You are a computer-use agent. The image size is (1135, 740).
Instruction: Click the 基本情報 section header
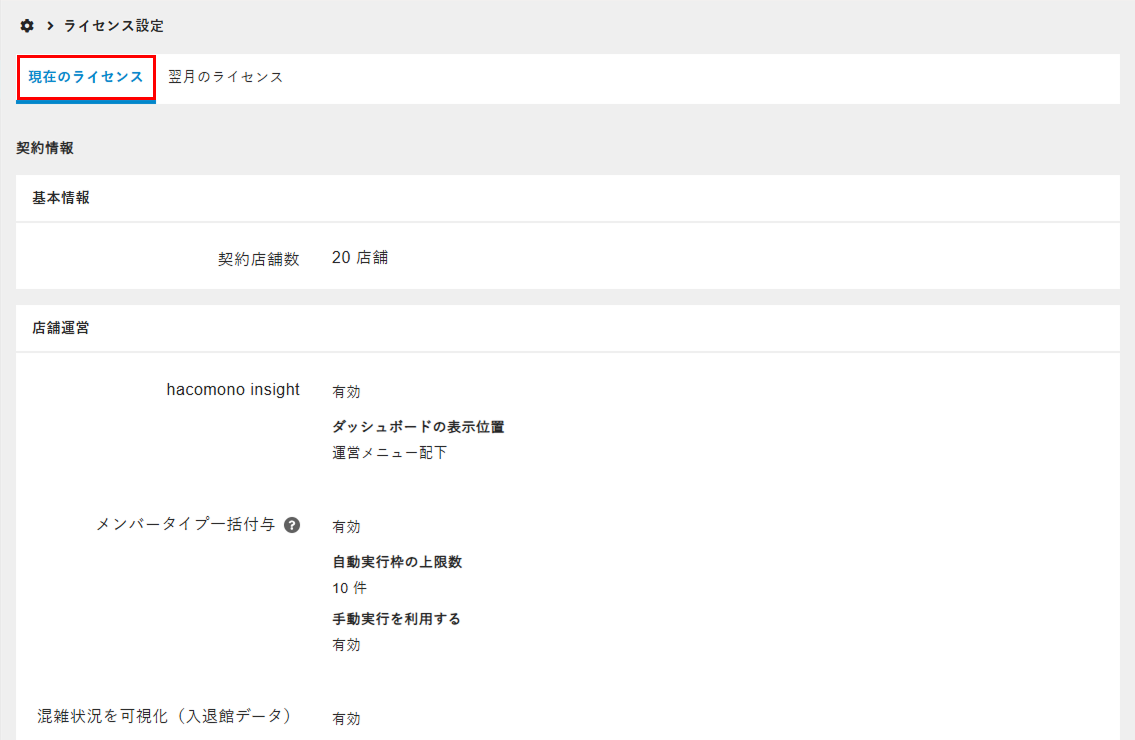pyautogui.click(x=61, y=198)
